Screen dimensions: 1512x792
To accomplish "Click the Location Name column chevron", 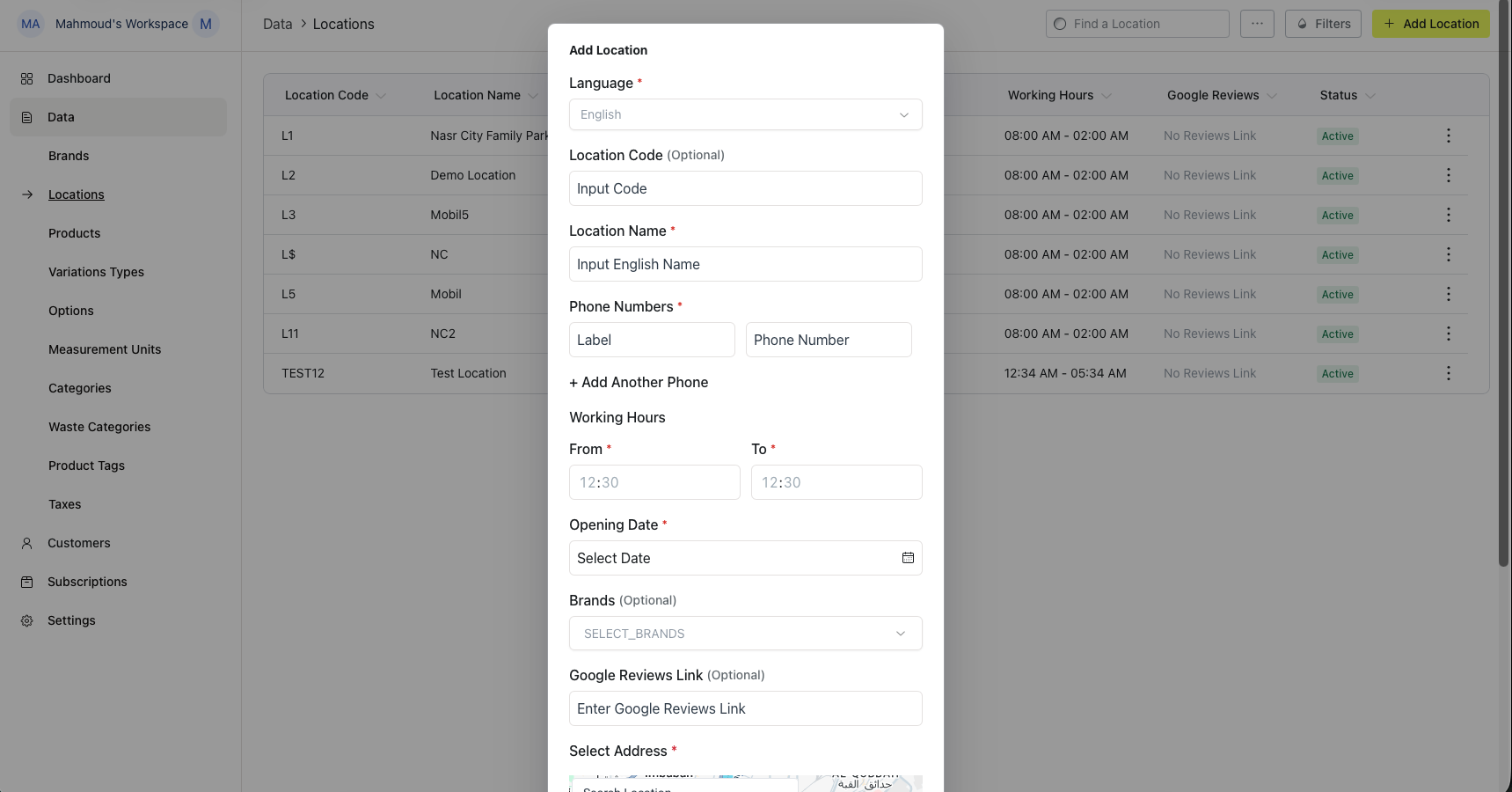I will point(533,96).
